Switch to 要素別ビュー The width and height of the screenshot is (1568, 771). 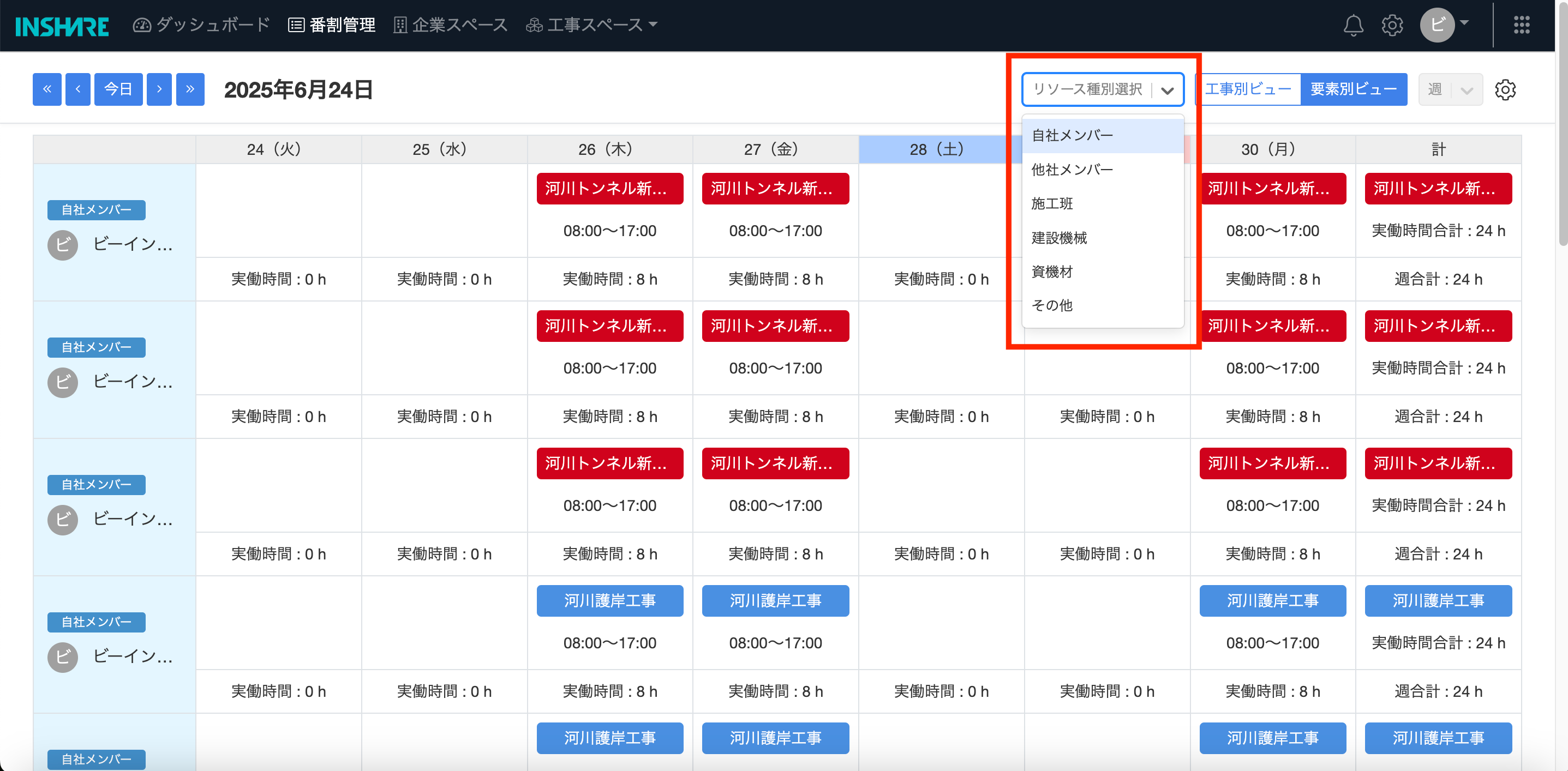1354,89
